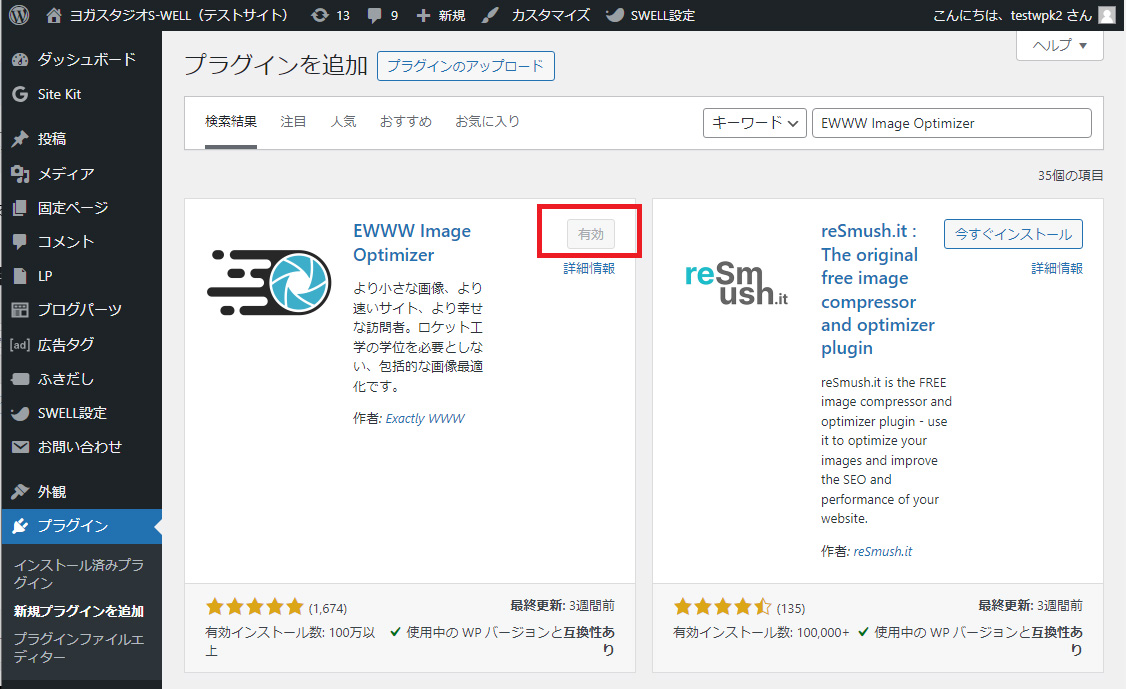Click the コメント bubble icon in sidebar
Screen dimensions: 1127x689
point(20,242)
